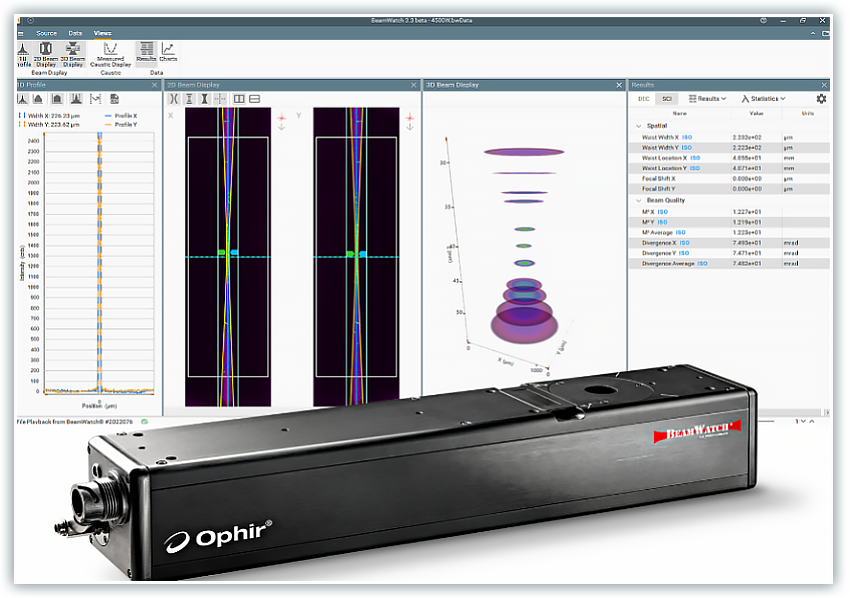Toggle DEC number format
This screenshot has height=598, width=850.
pyautogui.click(x=645, y=99)
